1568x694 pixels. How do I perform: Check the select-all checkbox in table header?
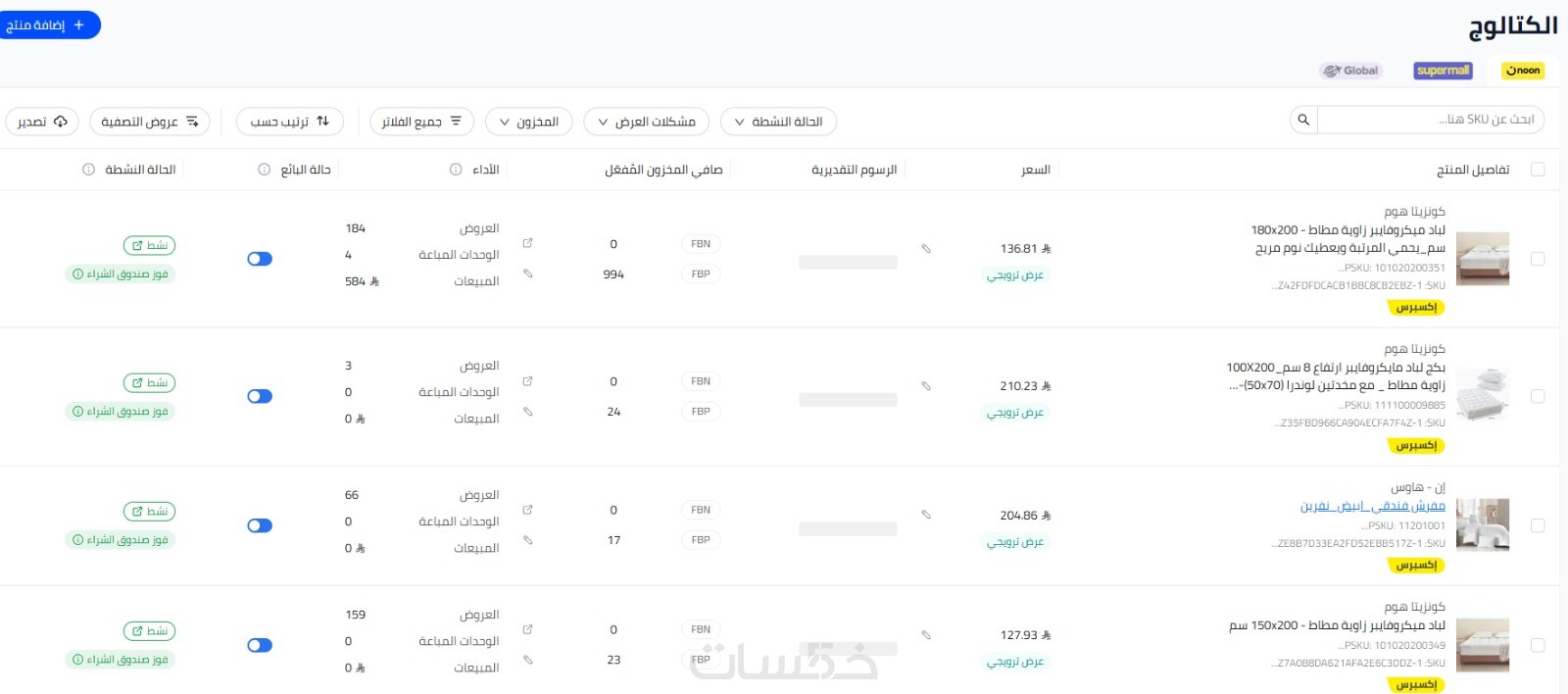coord(1538,170)
